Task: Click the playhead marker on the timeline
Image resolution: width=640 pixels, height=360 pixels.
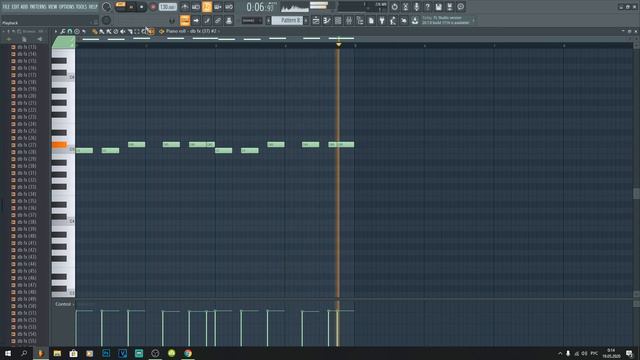Action: (338, 44)
